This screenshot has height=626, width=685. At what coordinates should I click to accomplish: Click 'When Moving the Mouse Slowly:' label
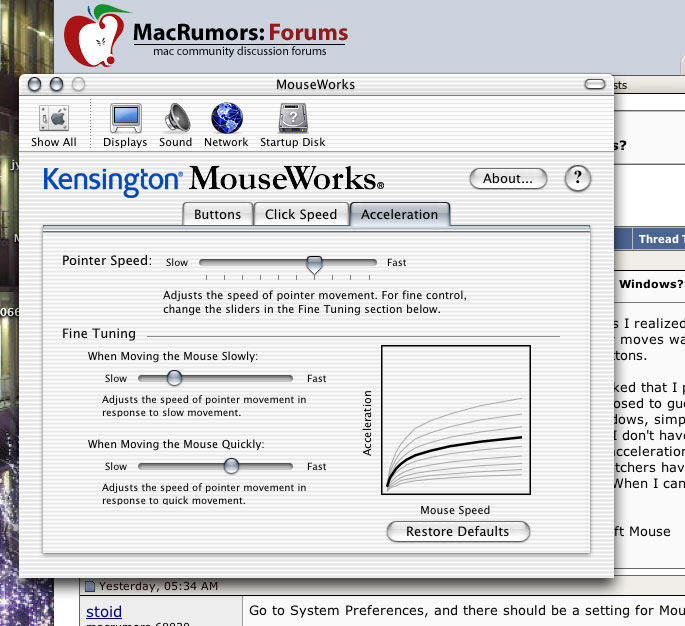pyautogui.click(x=173, y=356)
